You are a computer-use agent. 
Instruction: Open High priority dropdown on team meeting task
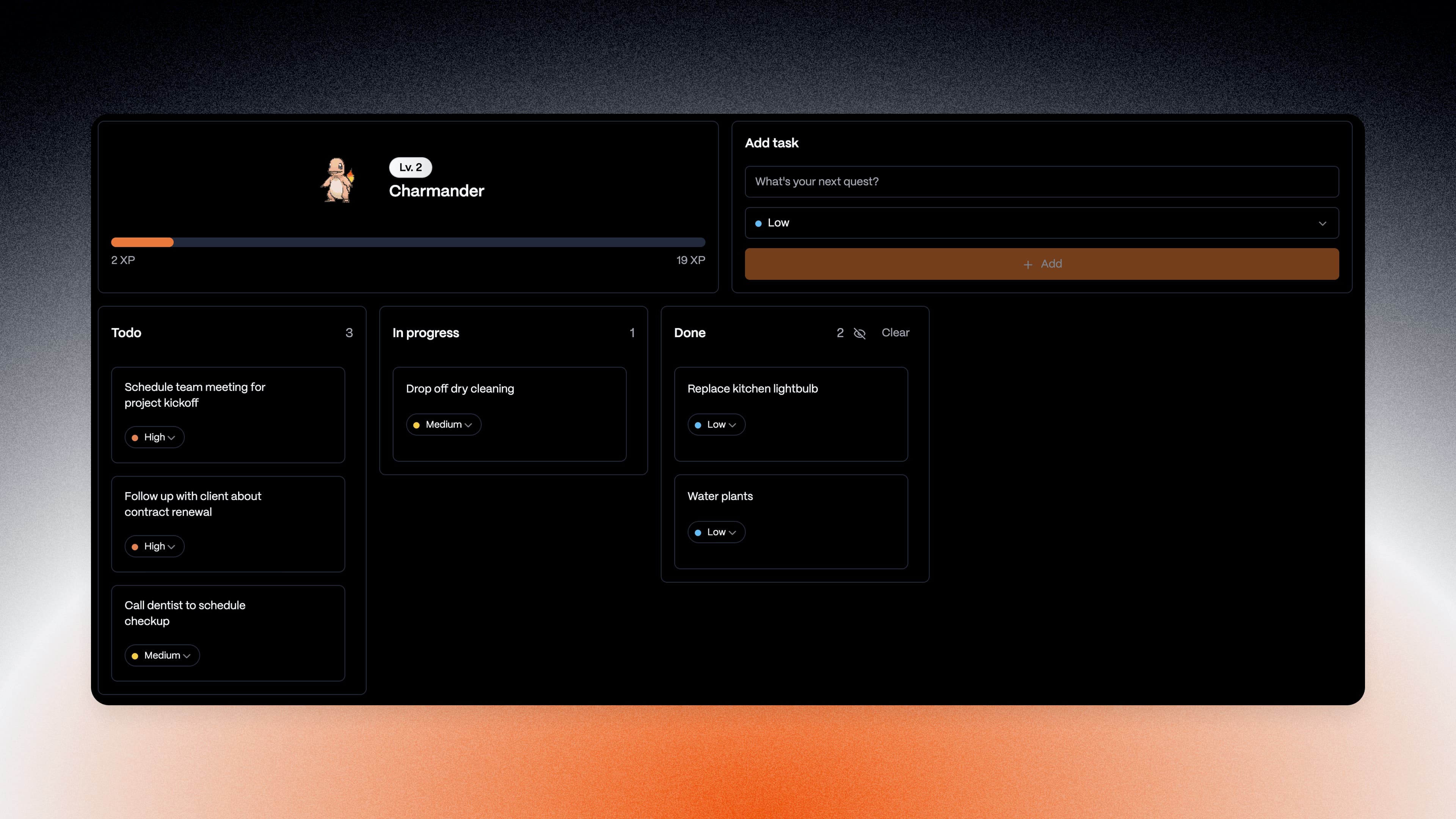click(x=154, y=438)
